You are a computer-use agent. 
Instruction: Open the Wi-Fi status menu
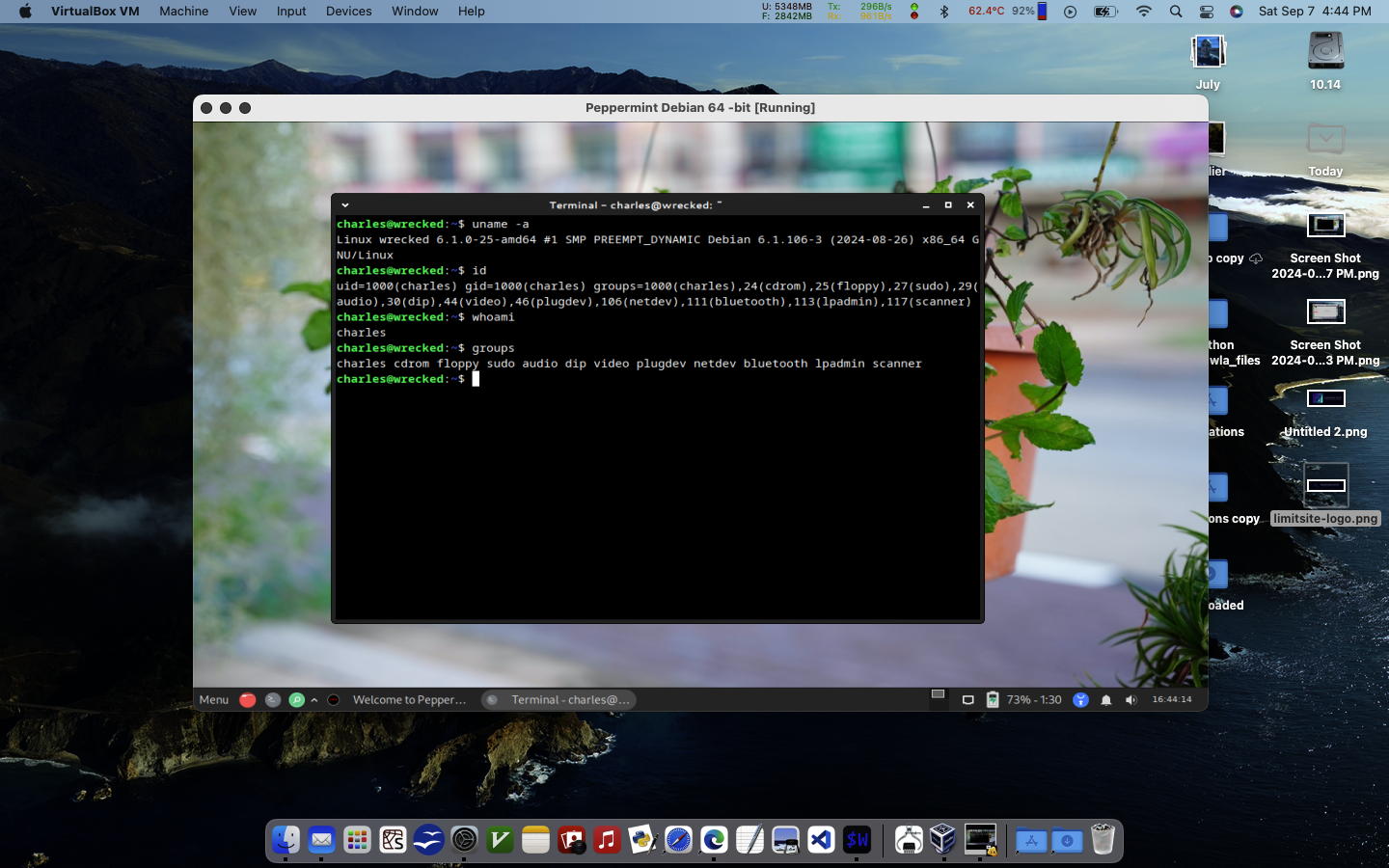click(x=1144, y=12)
